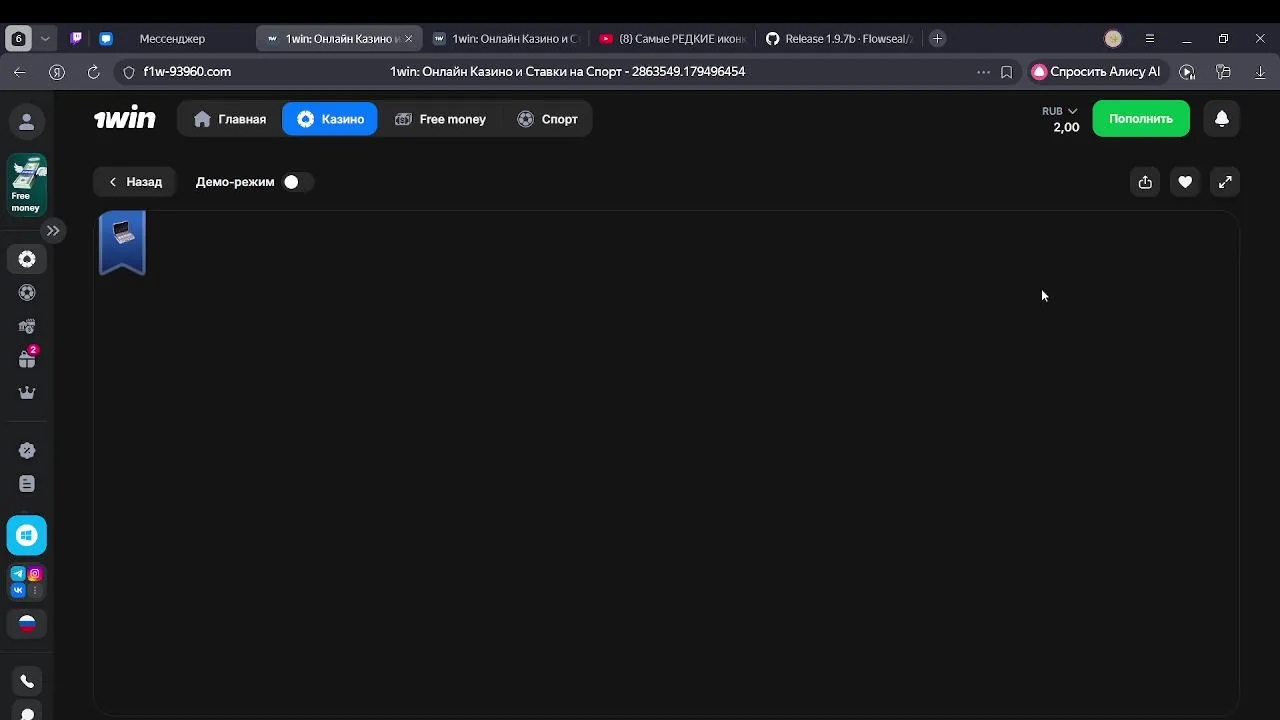
Task: Select the Казино tab
Action: pos(330,119)
